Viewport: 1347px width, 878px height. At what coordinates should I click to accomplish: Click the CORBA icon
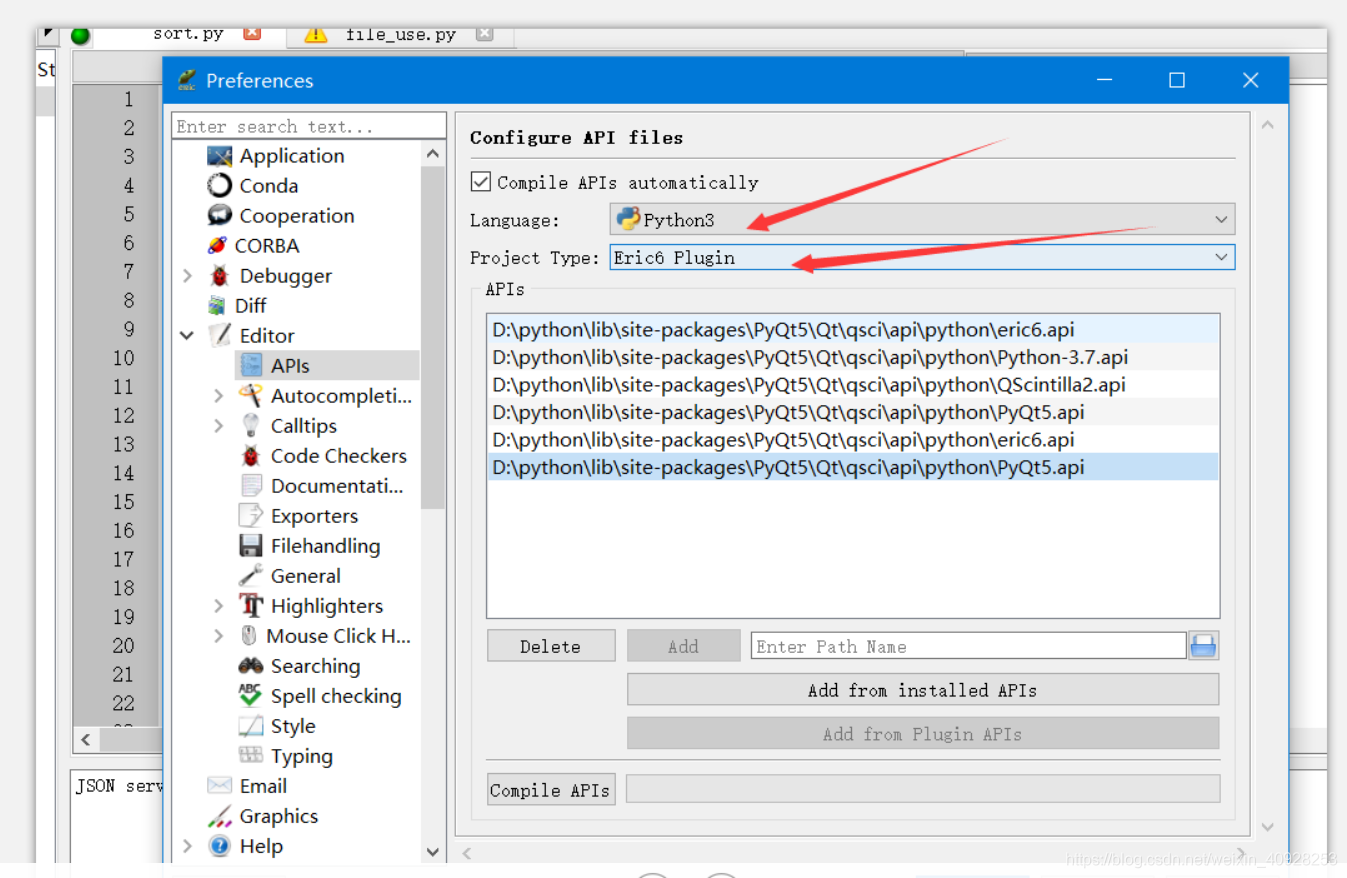click(217, 246)
